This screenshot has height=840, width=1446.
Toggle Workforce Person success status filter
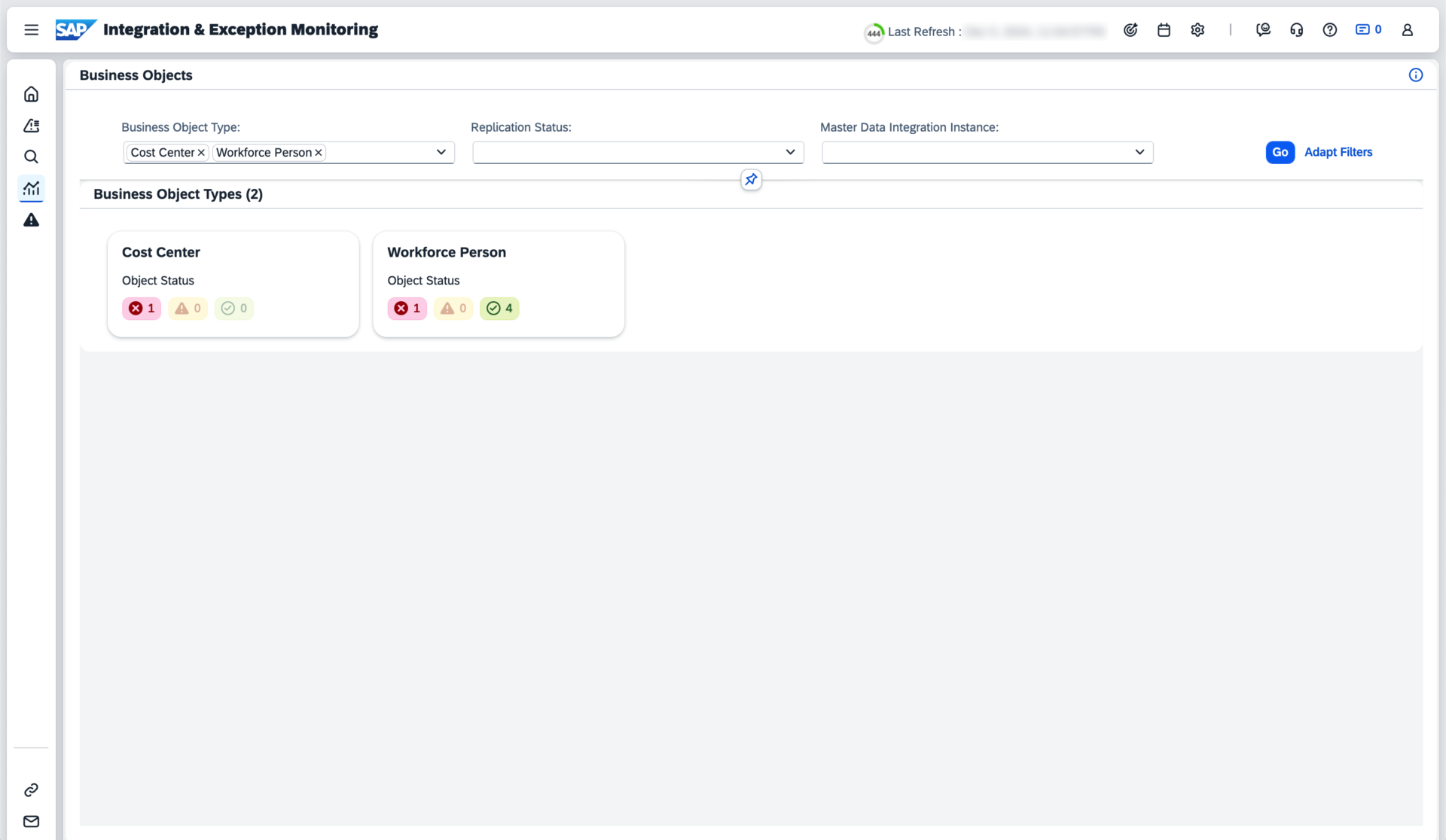pos(499,309)
